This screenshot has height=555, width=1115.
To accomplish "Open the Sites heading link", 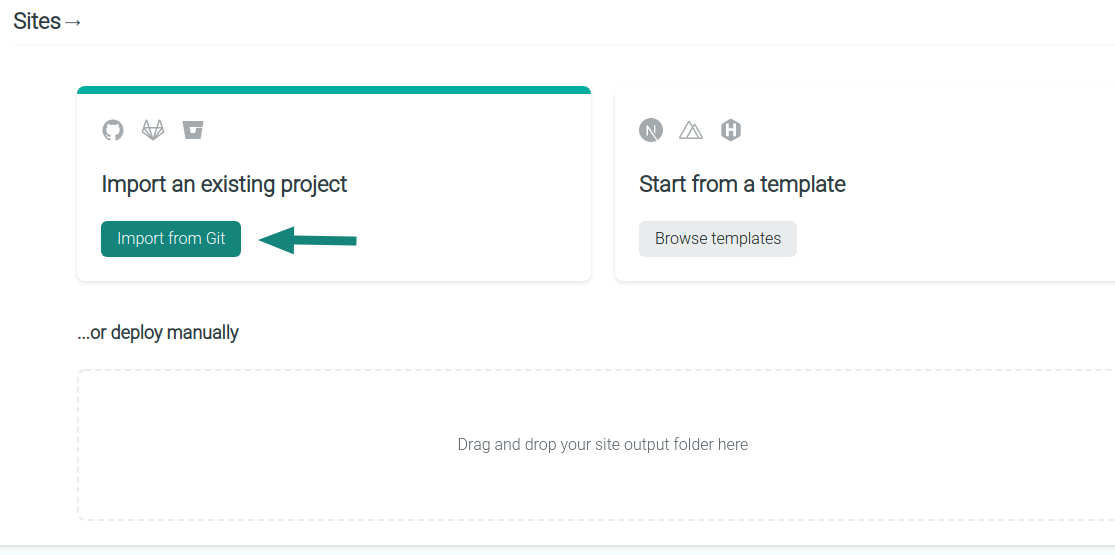I will click(37, 21).
